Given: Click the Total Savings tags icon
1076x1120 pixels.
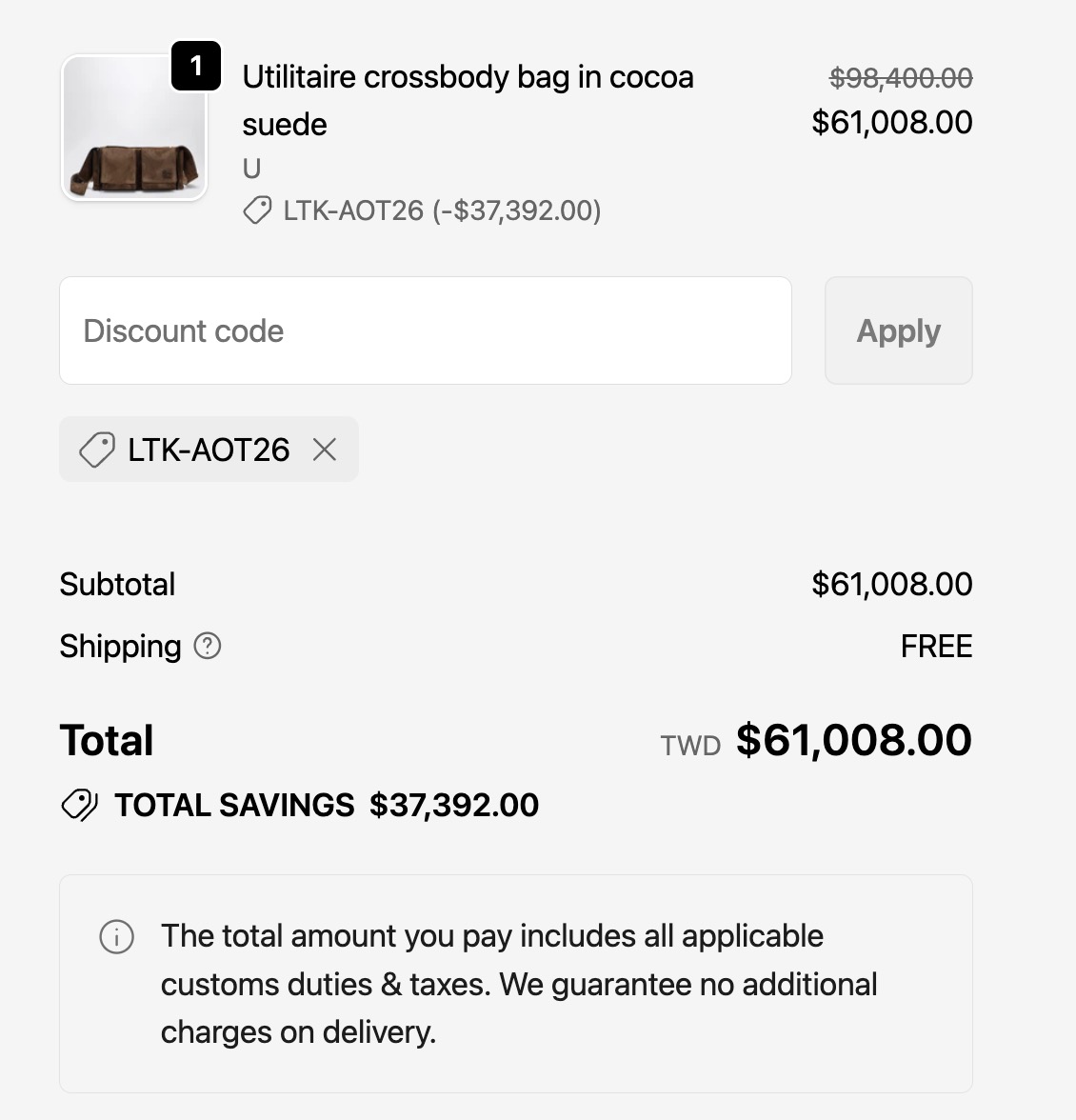Looking at the screenshot, I should click(x=80, y=805).
